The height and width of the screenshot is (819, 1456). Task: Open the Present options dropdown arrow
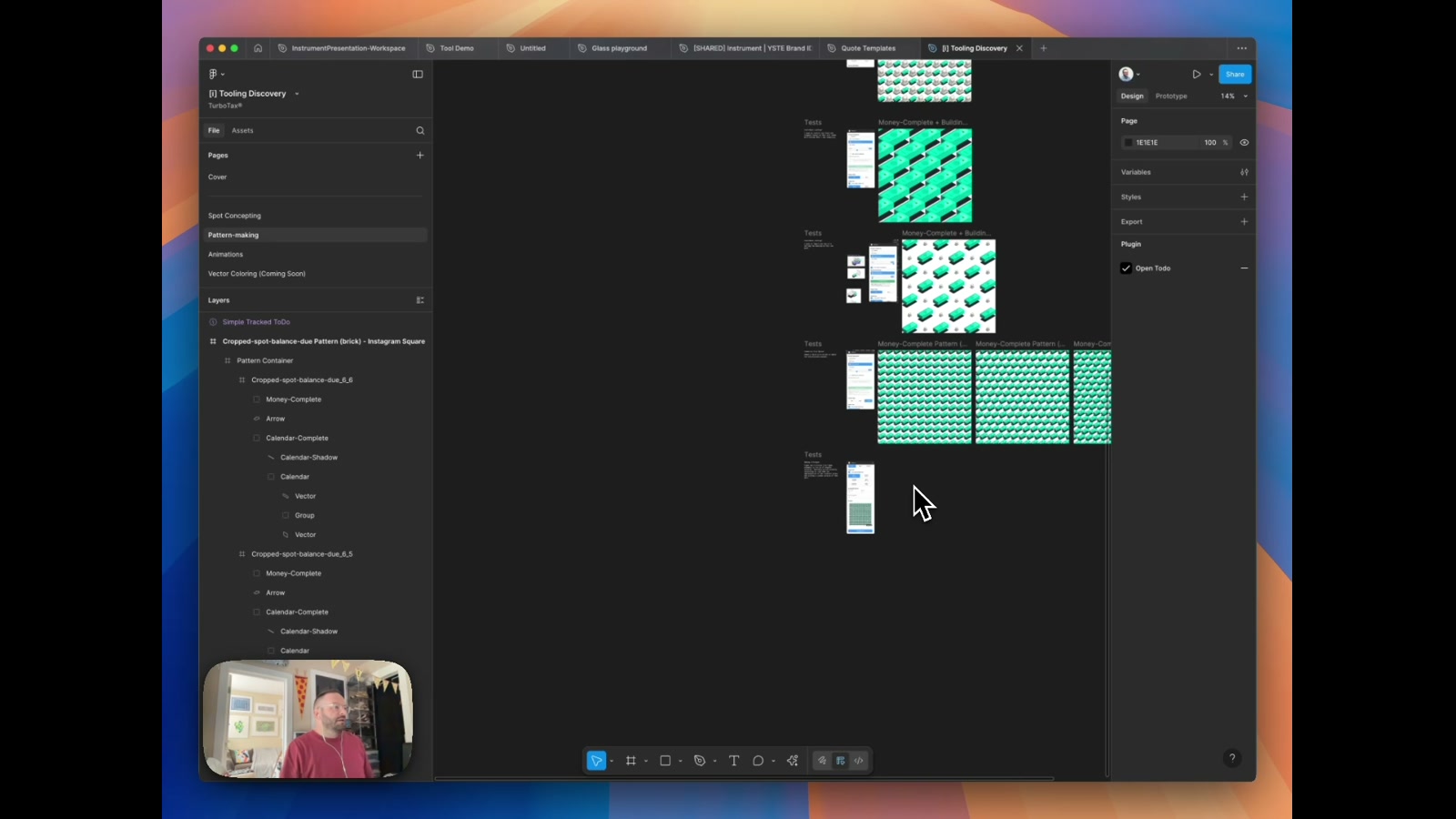coord(1211,75)
